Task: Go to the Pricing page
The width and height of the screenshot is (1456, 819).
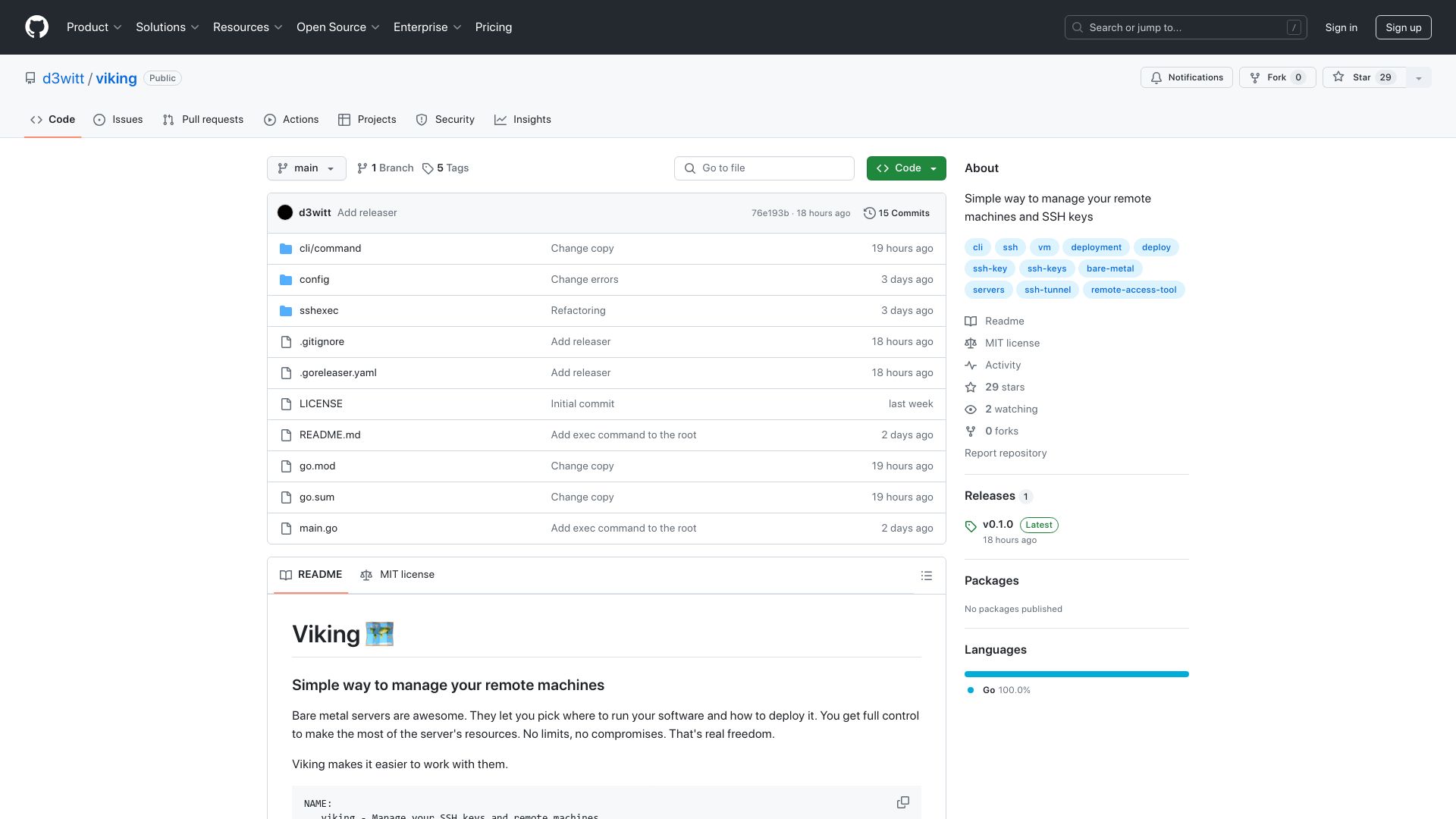Action: [x=494, y=27]
